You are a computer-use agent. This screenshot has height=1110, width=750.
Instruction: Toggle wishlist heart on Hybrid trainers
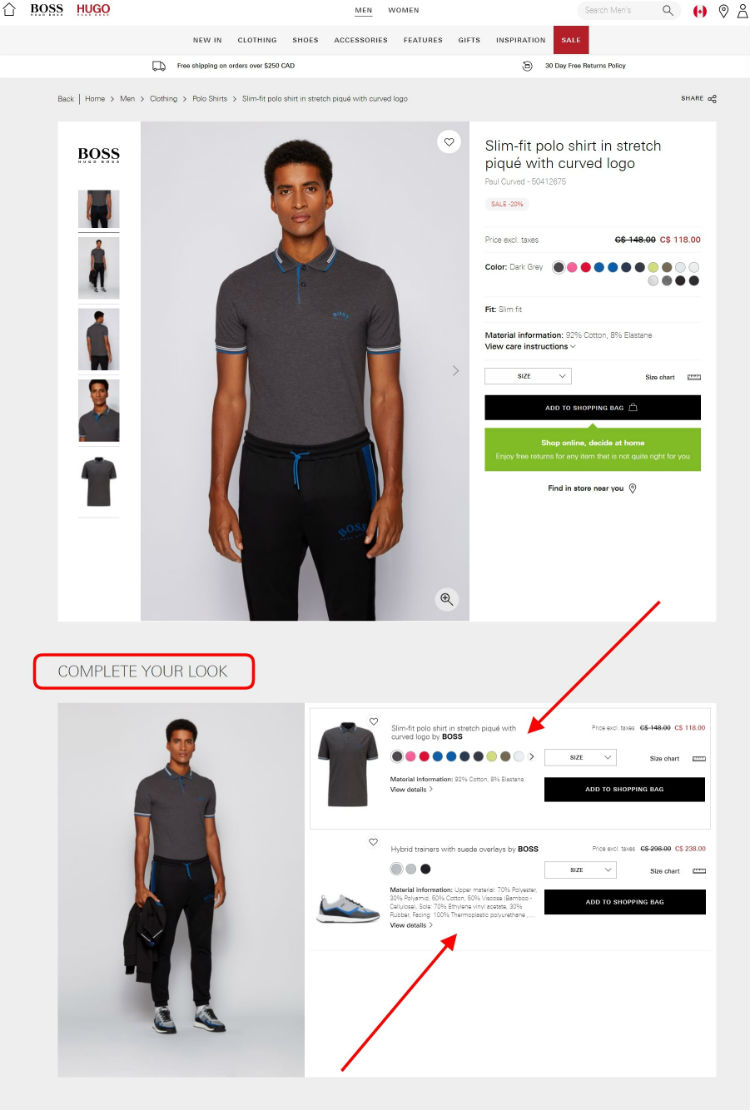[x=373, y=842]
